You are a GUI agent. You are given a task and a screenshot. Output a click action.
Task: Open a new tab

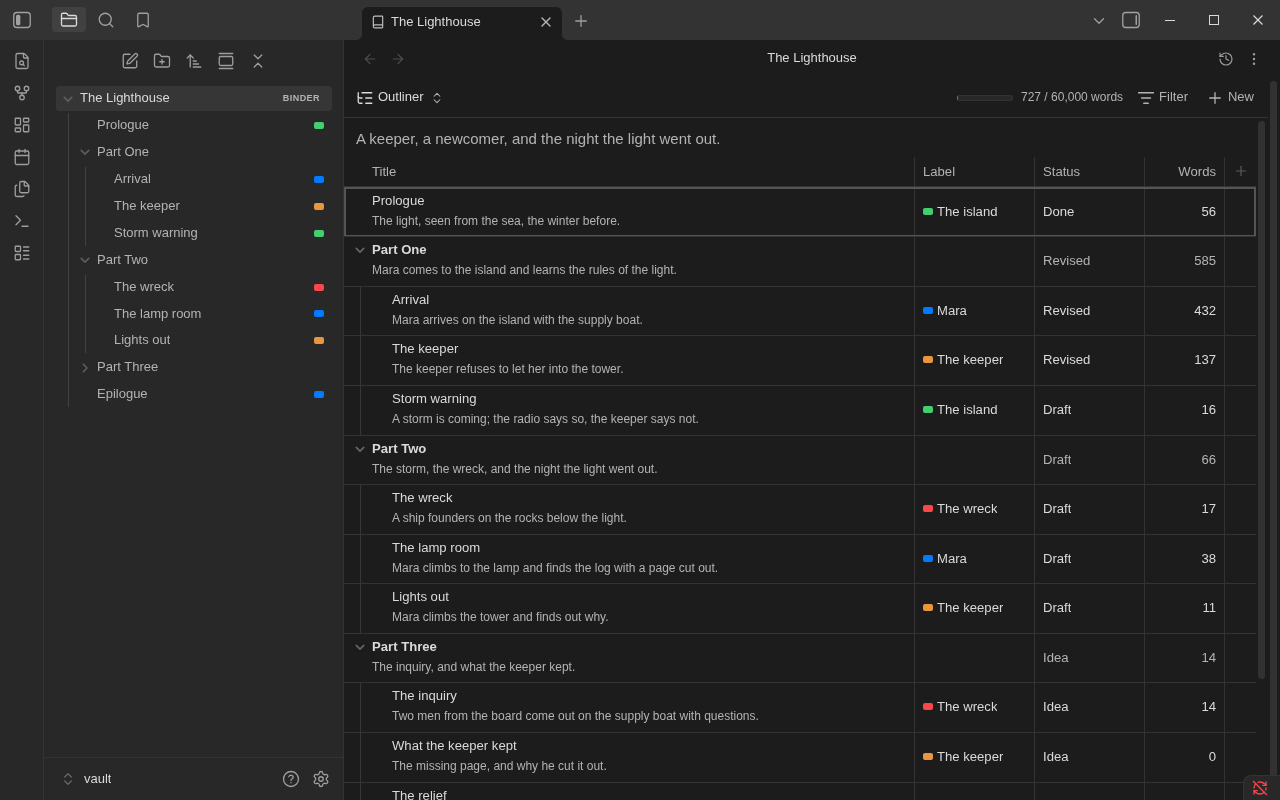(581, 21)
